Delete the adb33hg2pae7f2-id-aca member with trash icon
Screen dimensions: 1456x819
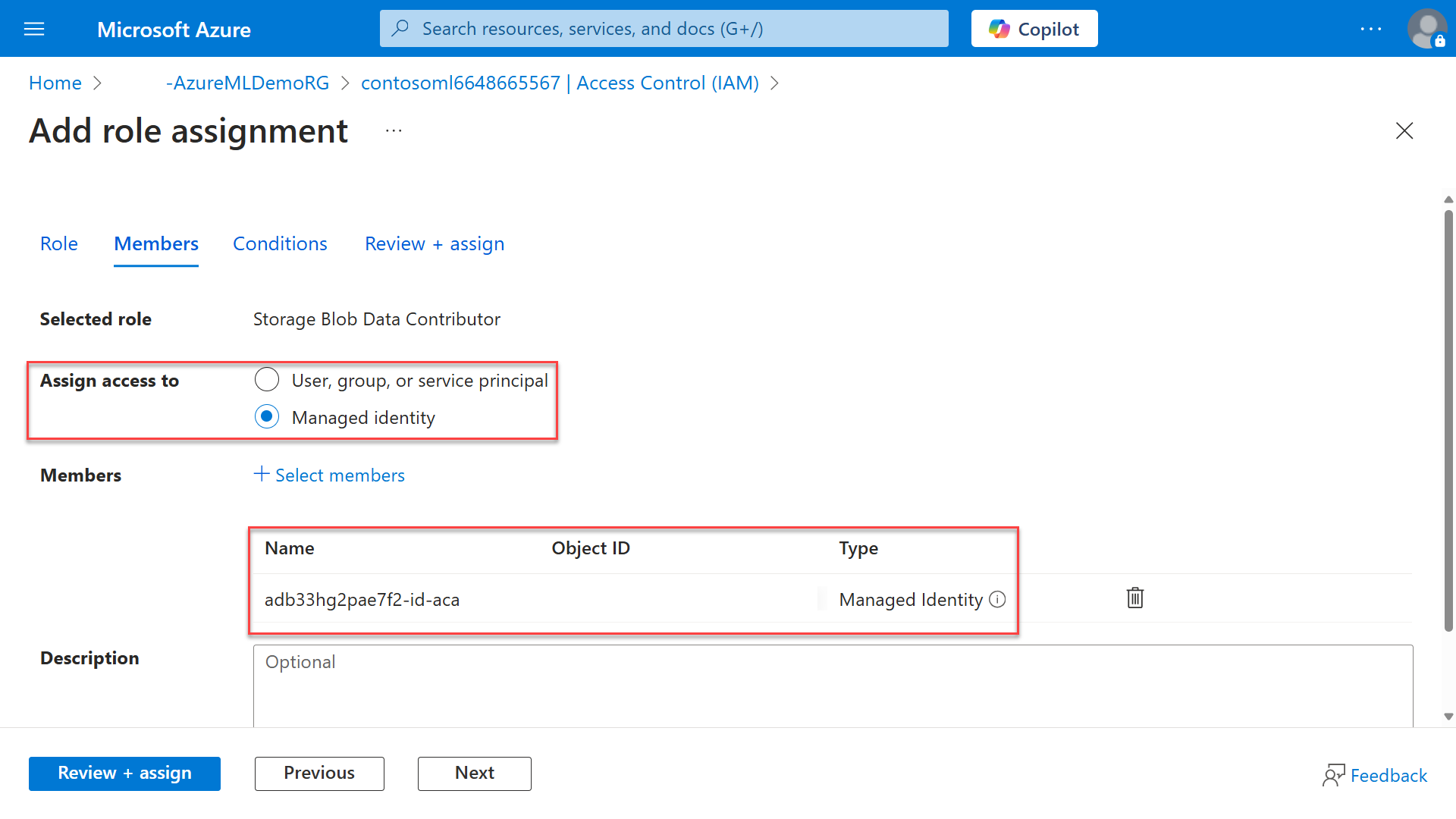(1134, 598)
